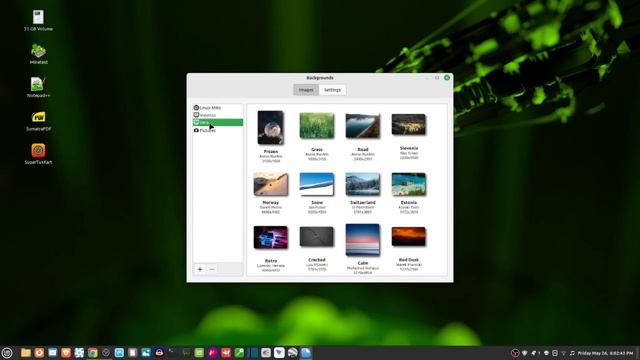Open the Pictures folder in sidebar
Image resolution: width=640 pixels, height=360 pixels.
pos(218,130)
